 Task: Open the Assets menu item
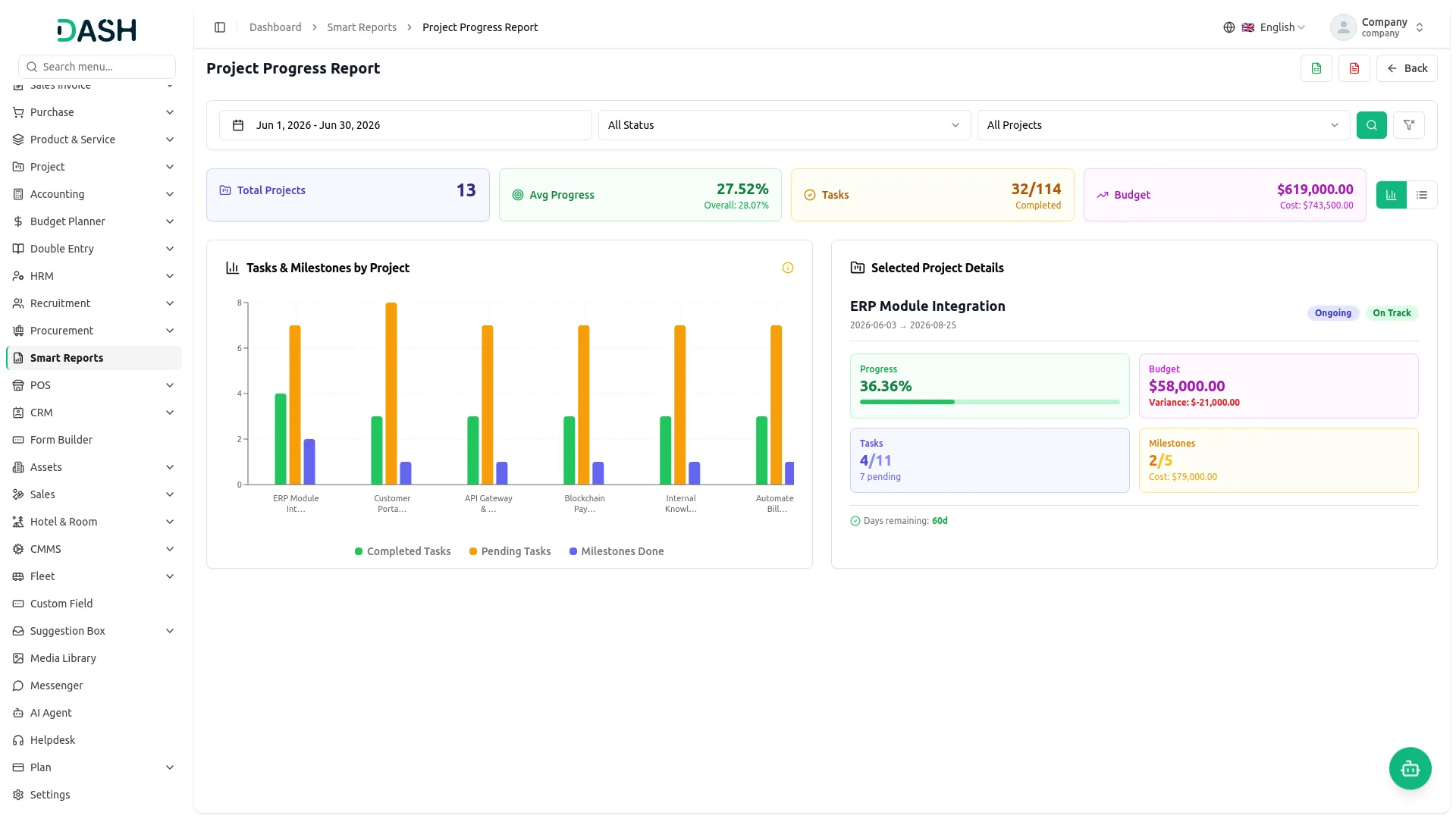94,467
